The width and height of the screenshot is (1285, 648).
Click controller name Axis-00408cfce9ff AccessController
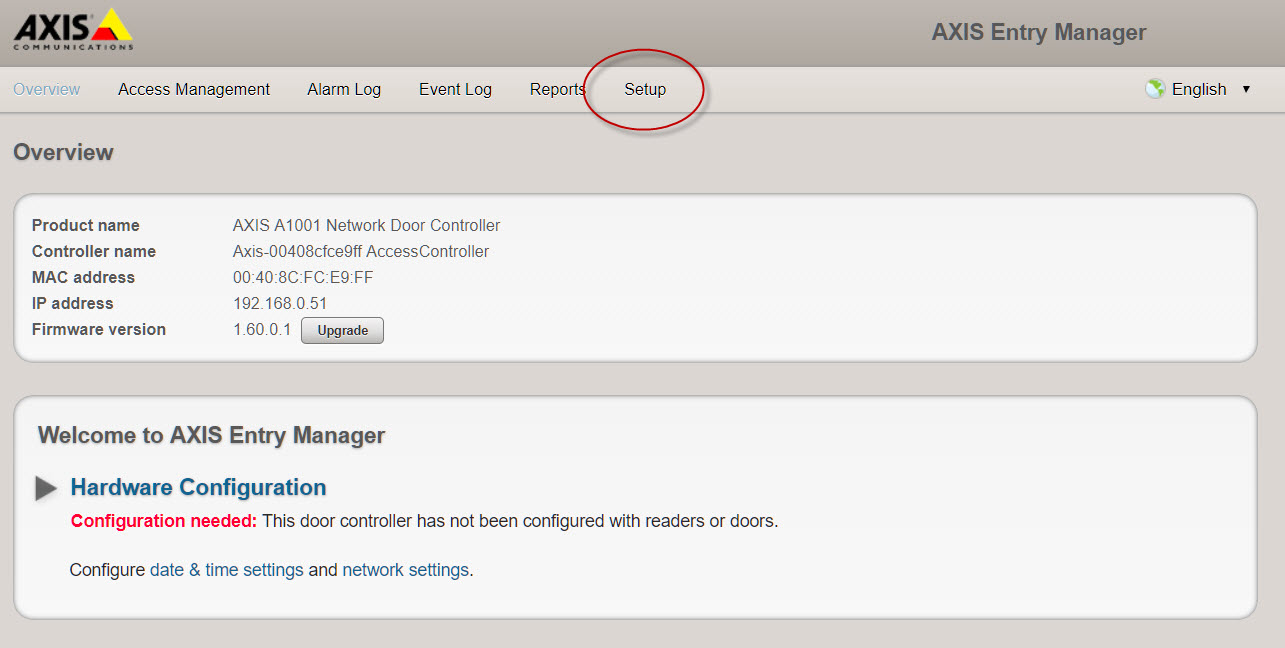361,252
